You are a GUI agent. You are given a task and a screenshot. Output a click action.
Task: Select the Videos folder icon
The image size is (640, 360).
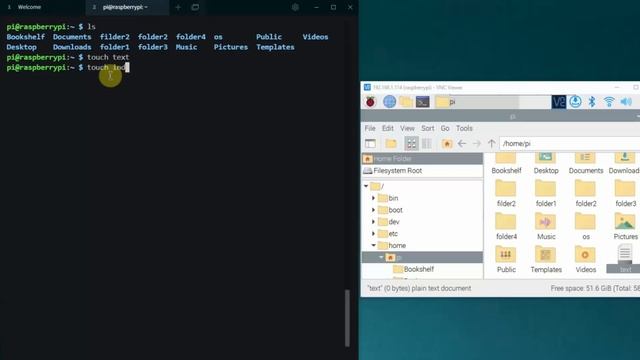coord(586,259)
